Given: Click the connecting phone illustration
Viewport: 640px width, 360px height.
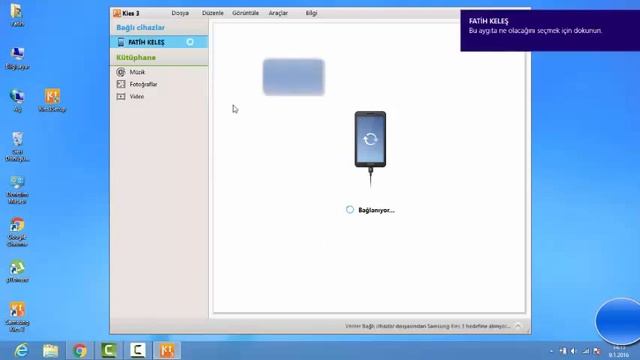Looking at the screenshot, I should 370,149.
